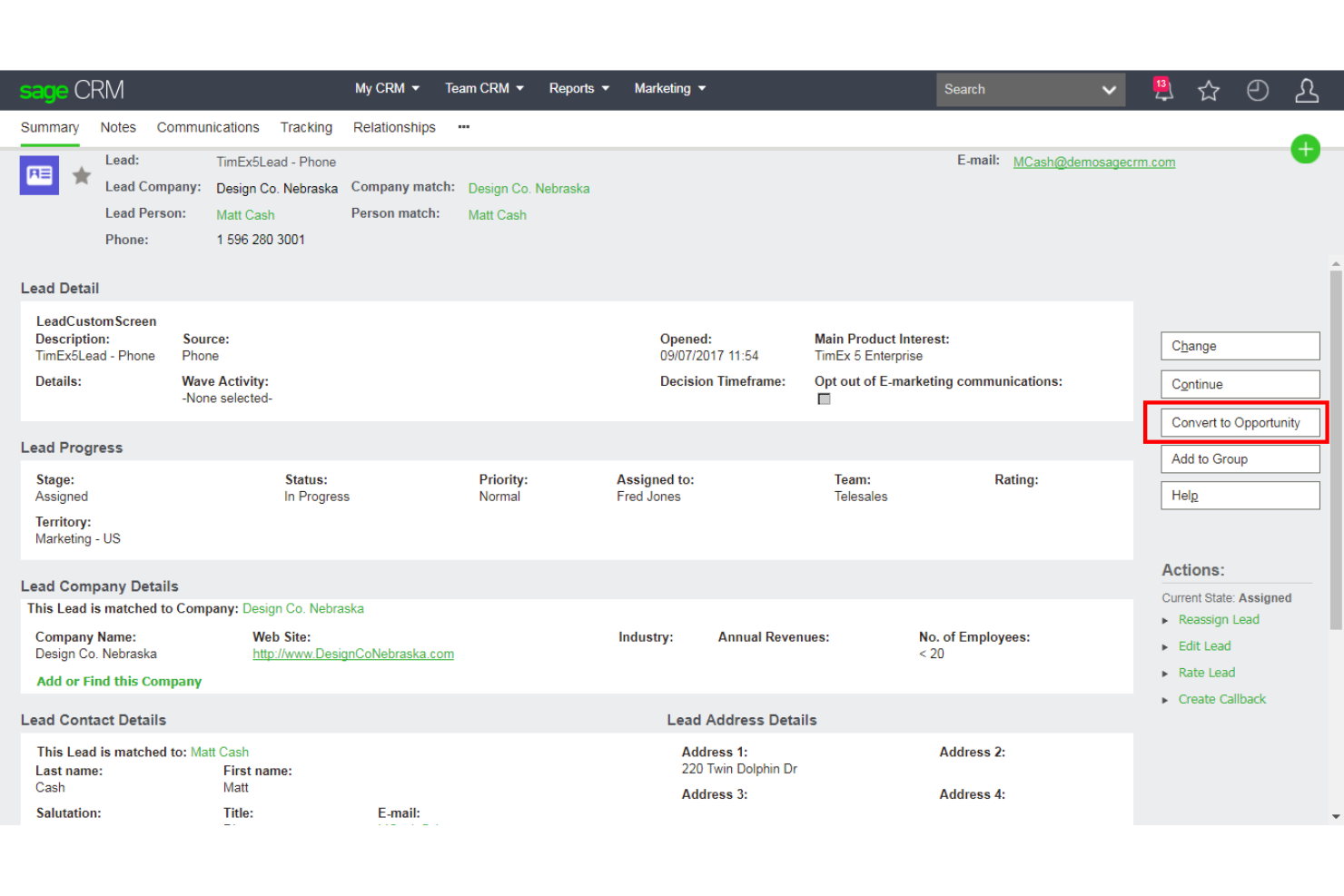Toggle the star to favorite this lead
The image size is (1344, 896).
(81, 174)
